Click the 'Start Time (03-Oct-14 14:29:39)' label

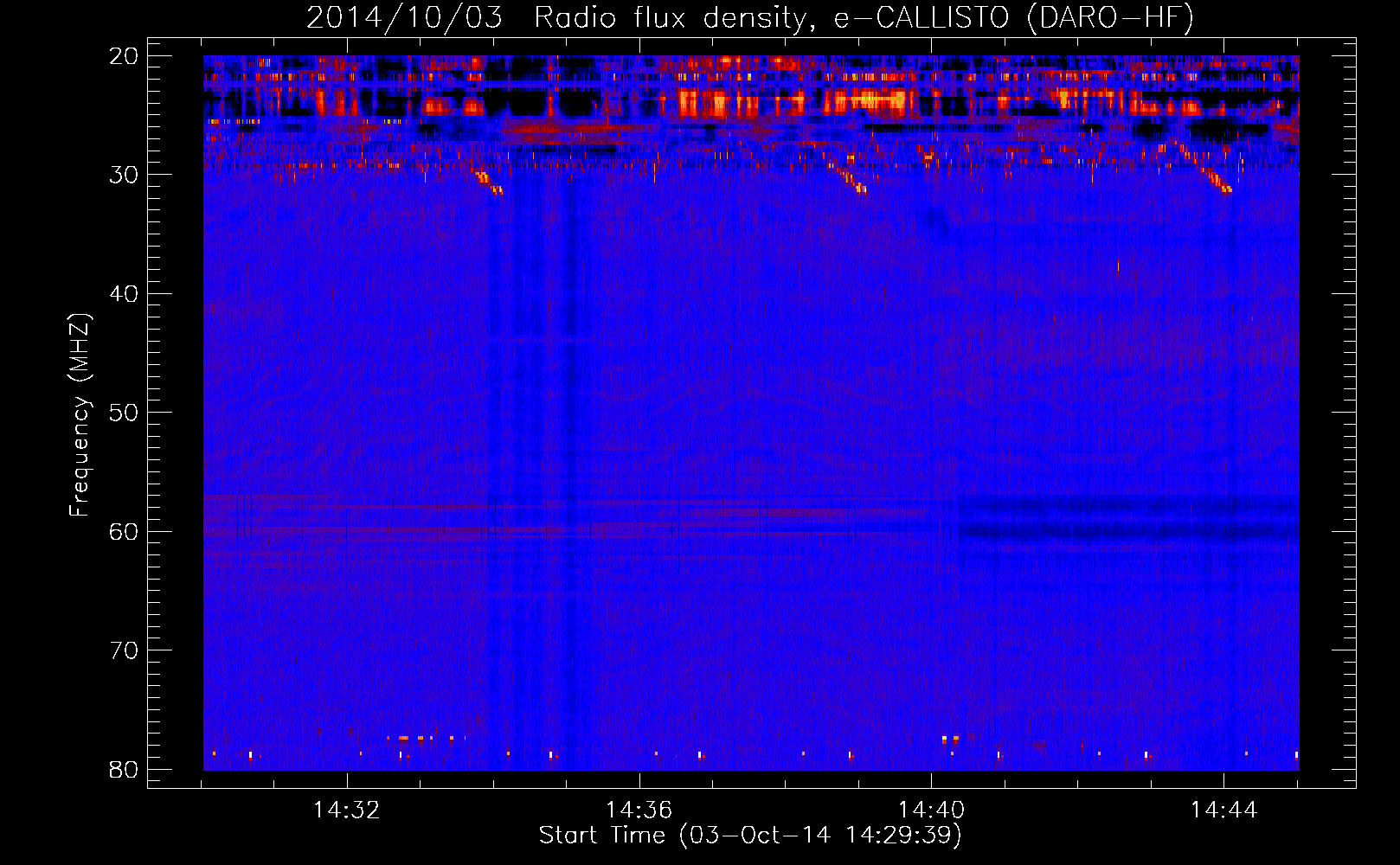[750, 836]
